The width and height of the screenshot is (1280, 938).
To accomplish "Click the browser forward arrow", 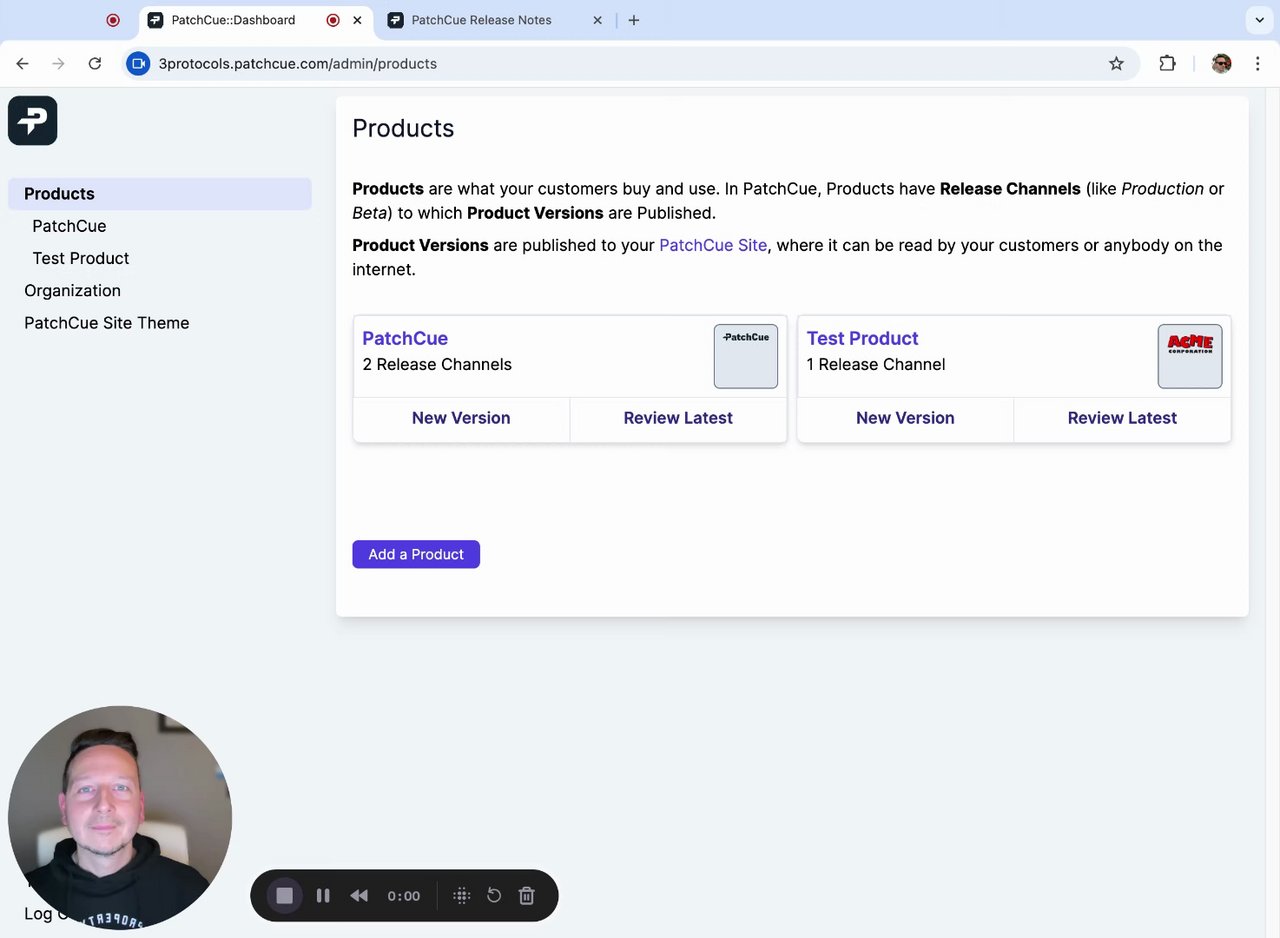I will tap(58, 63).
